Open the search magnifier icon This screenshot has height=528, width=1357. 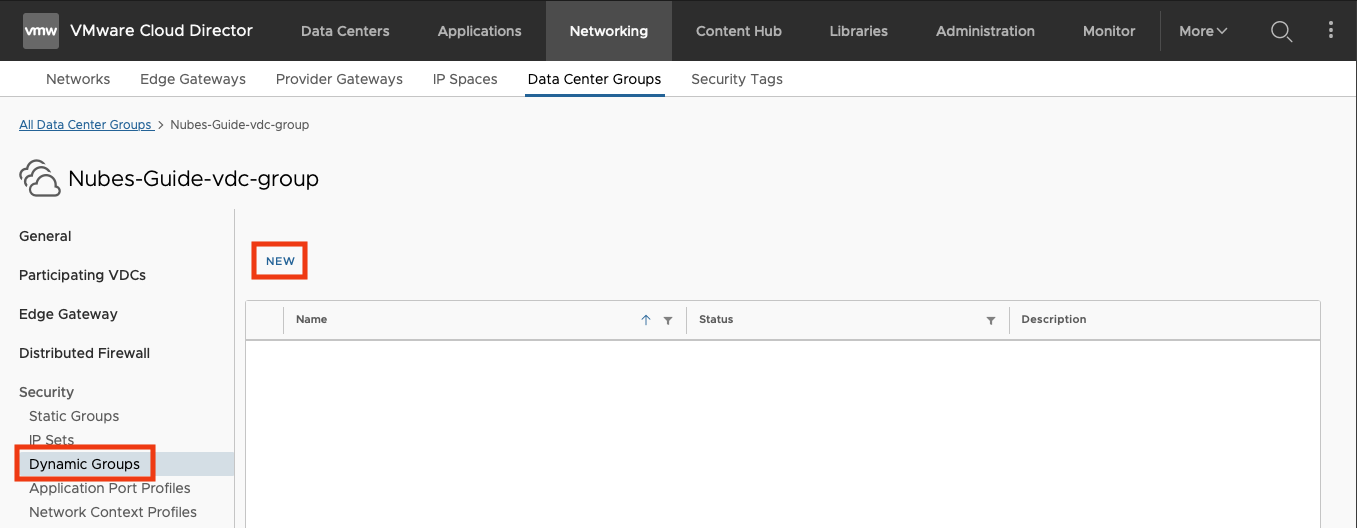[1281, 31]
